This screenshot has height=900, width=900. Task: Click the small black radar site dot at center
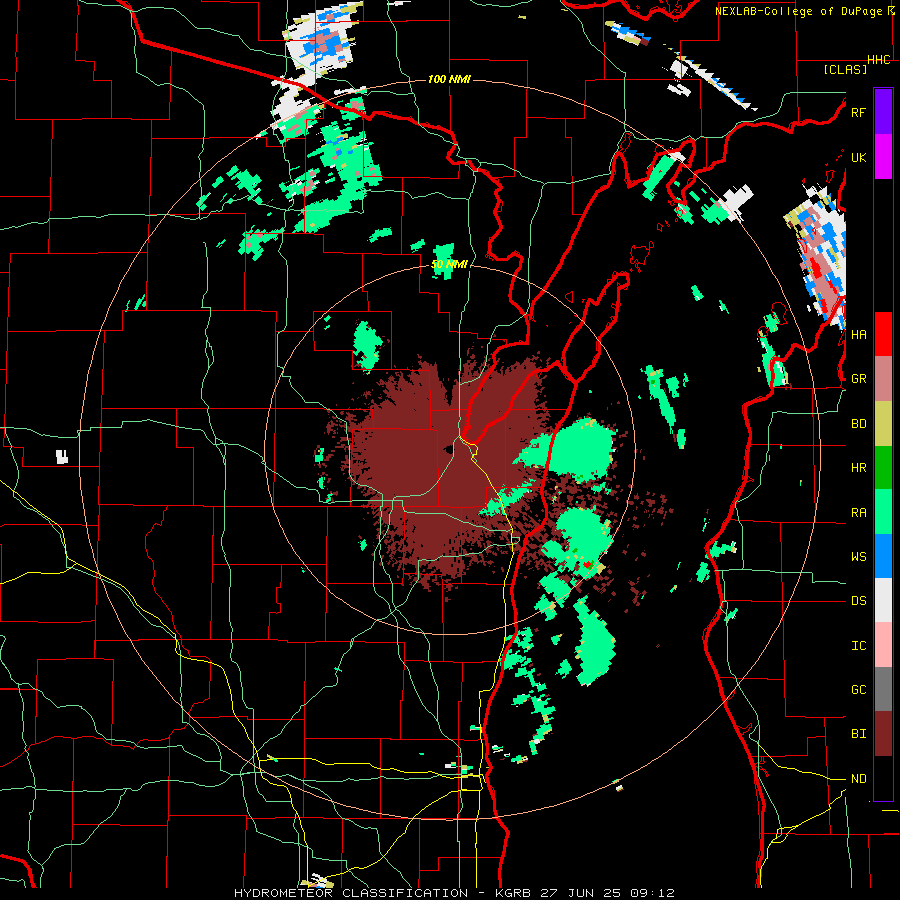click(448, 449)
